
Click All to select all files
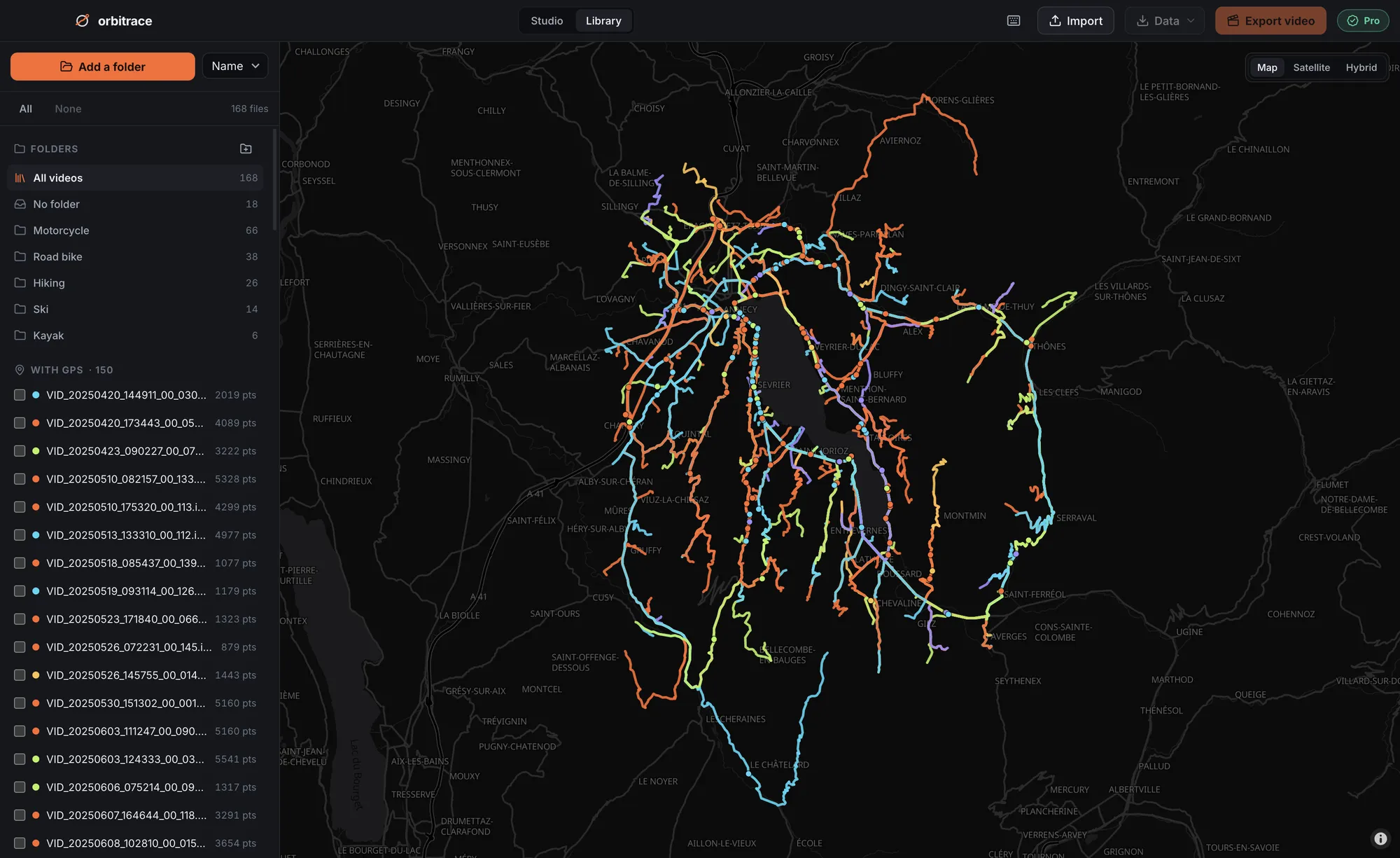click(x=26, y=109)
